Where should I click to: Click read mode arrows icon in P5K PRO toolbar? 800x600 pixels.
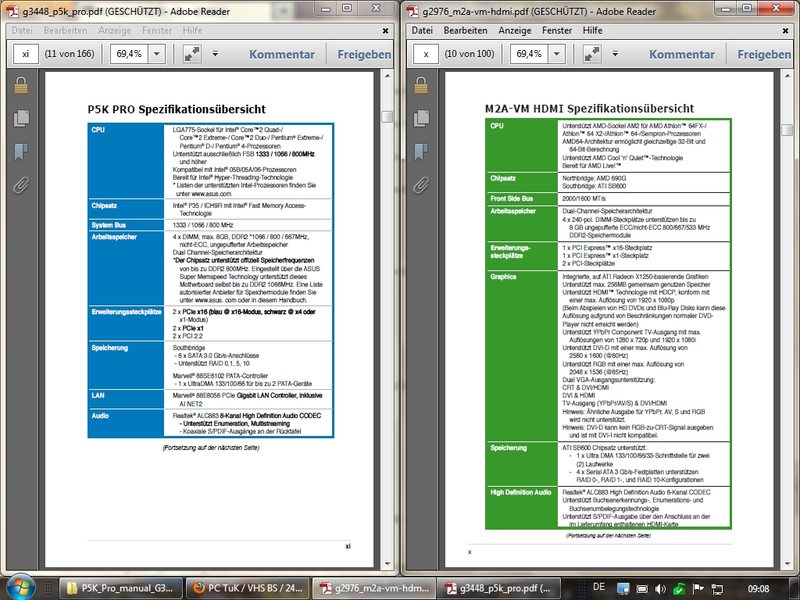pos(192,54)
